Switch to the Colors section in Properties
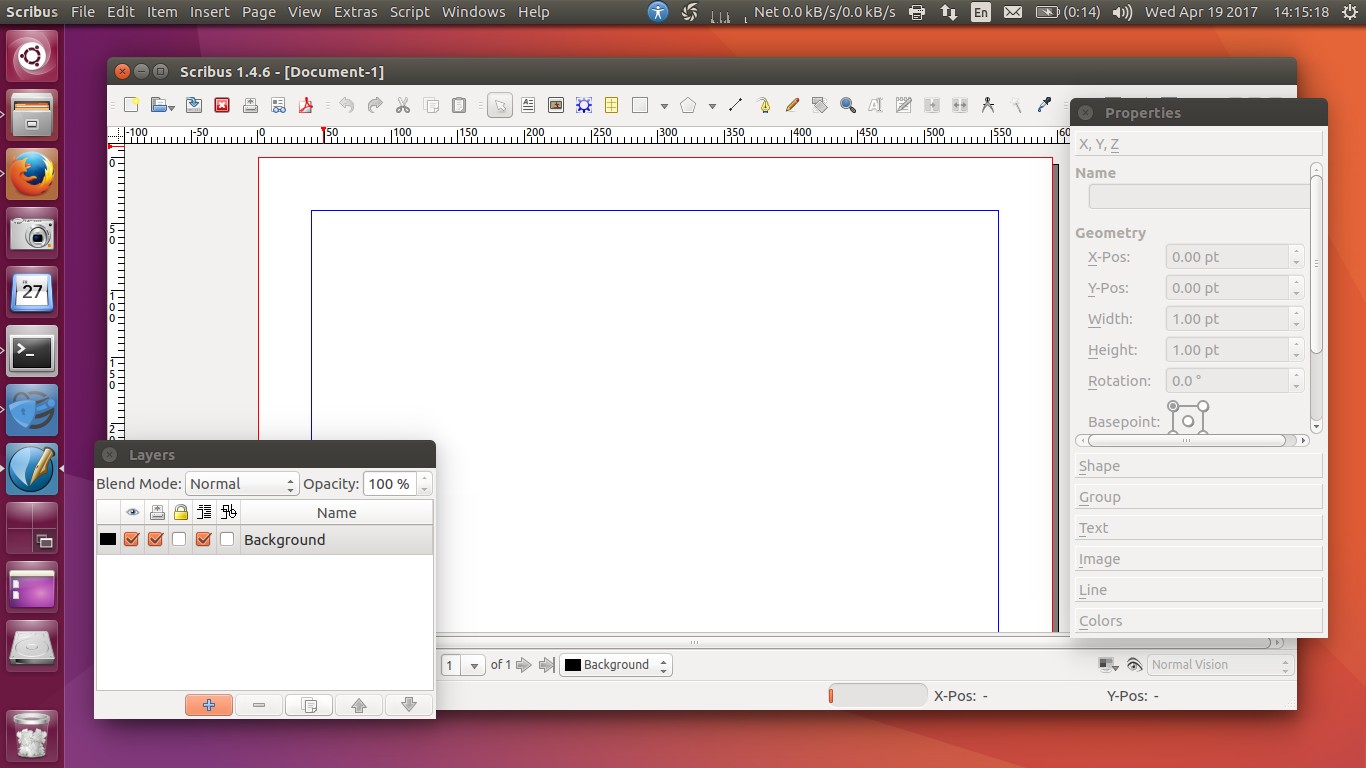The width and height of the screenshot is (1366, 768). click(1197, 620)
